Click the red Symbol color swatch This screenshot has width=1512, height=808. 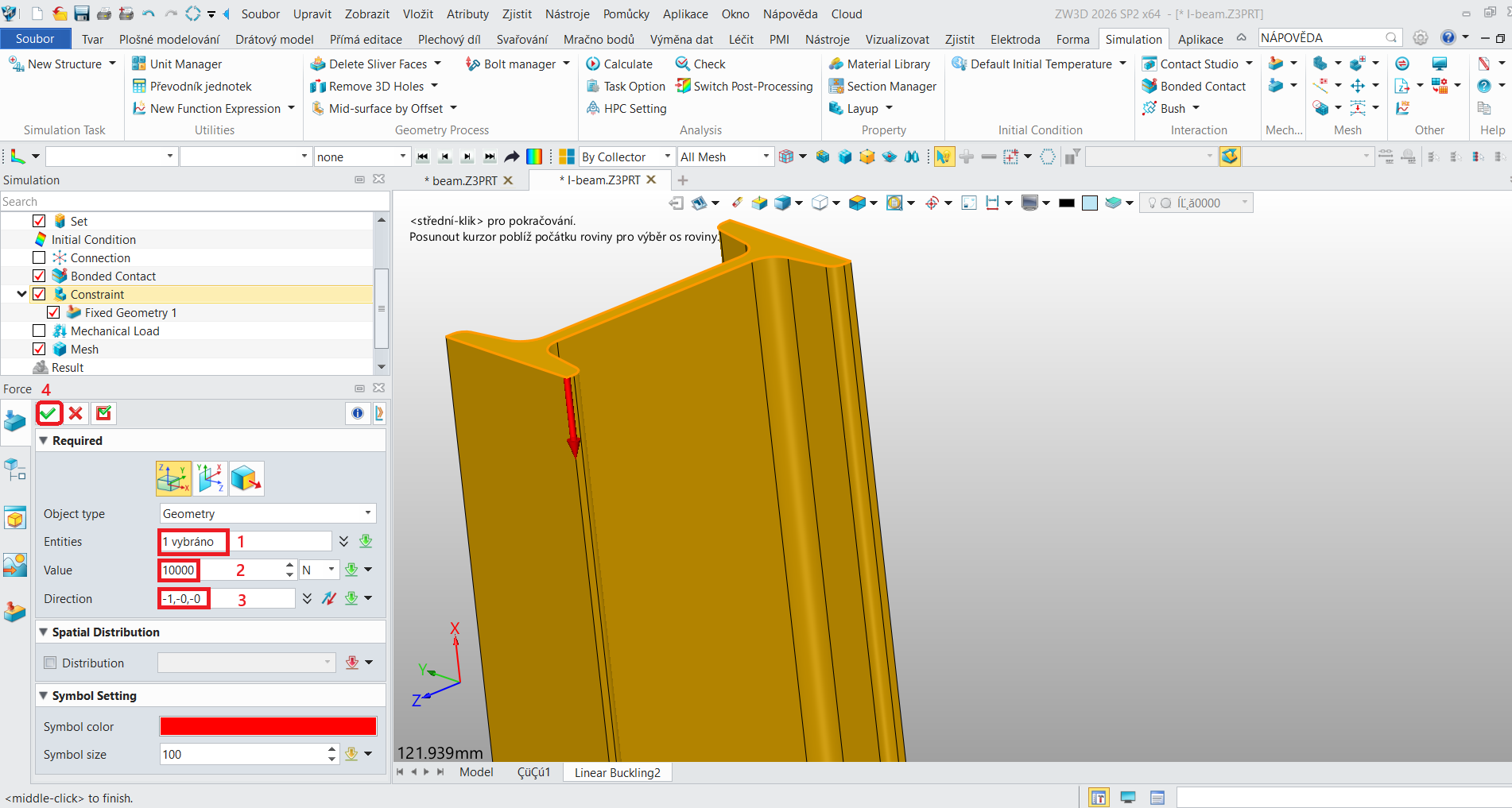[268, 726]
